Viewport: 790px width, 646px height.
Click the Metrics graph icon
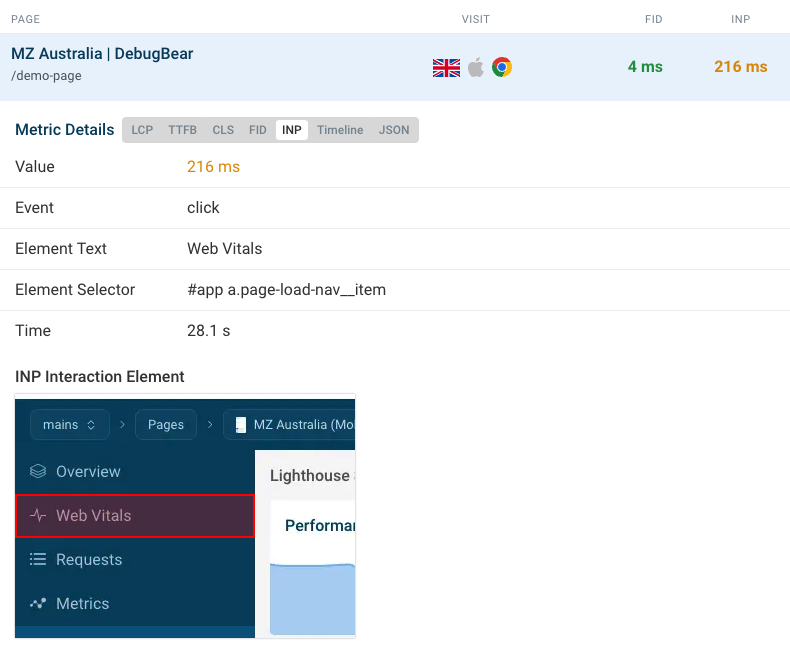point(38,604)
